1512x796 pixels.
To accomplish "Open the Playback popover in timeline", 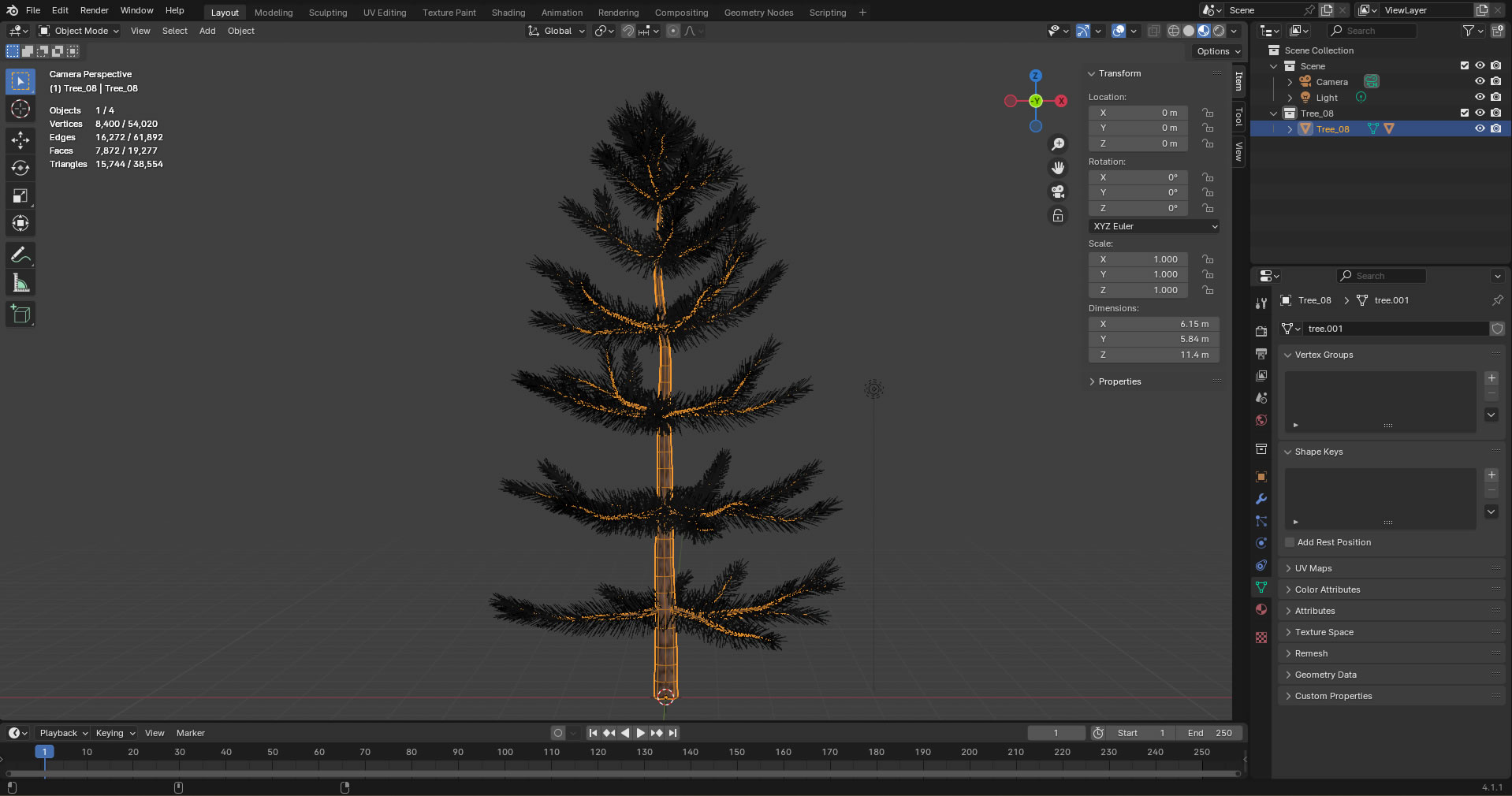I will pos(63,733).
